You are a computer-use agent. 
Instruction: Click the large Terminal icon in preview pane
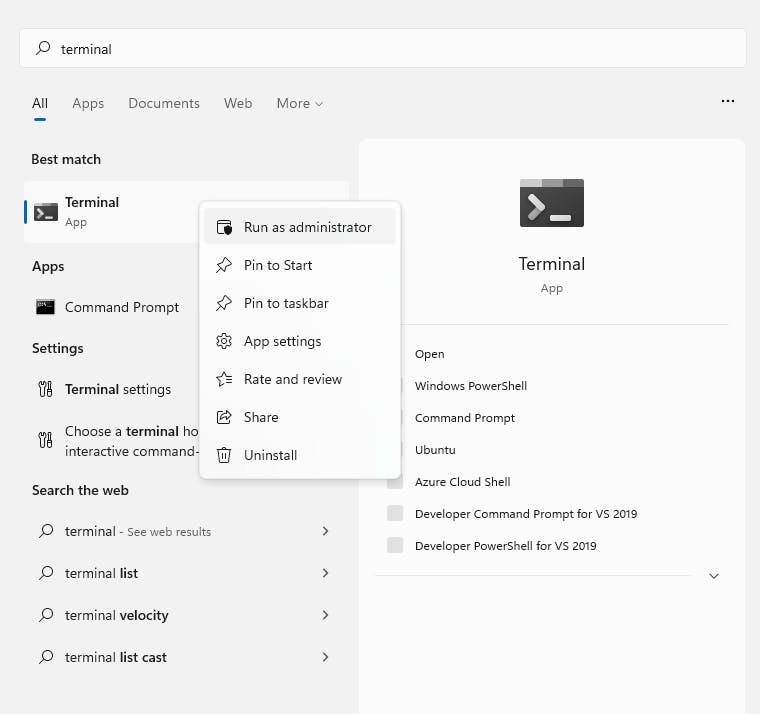click(x=551, y=203)
